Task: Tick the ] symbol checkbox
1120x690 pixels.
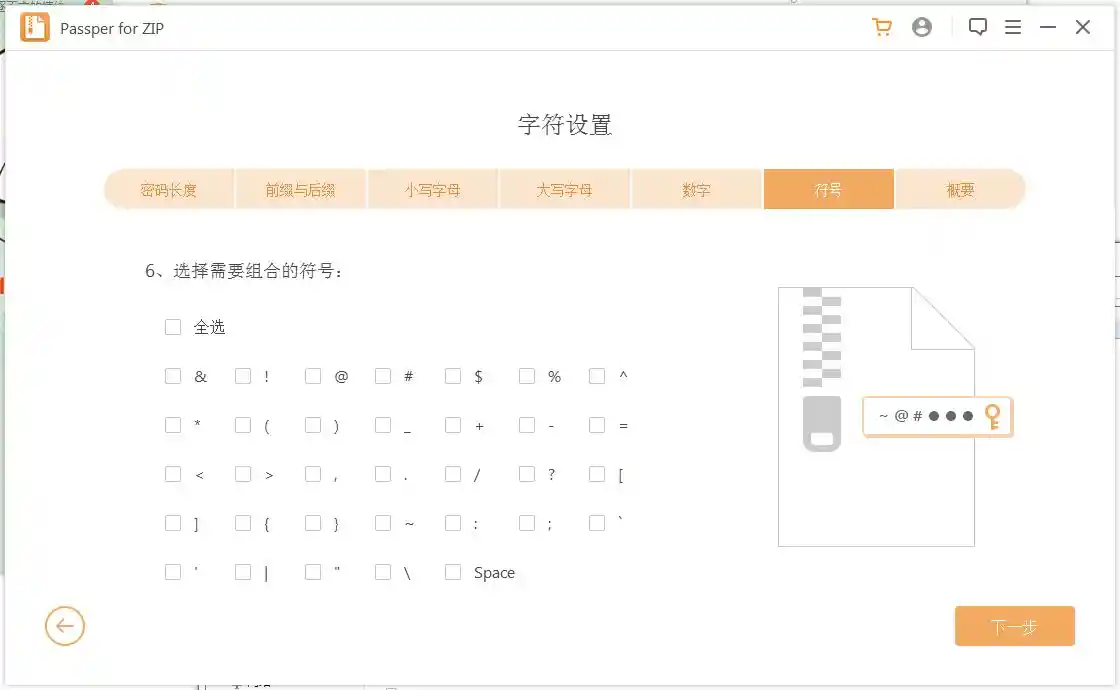Action: pos(173,524)
